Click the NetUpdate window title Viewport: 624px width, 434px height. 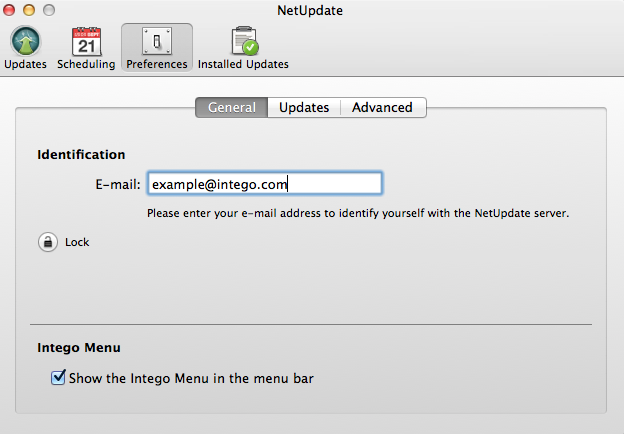[310, 10]
